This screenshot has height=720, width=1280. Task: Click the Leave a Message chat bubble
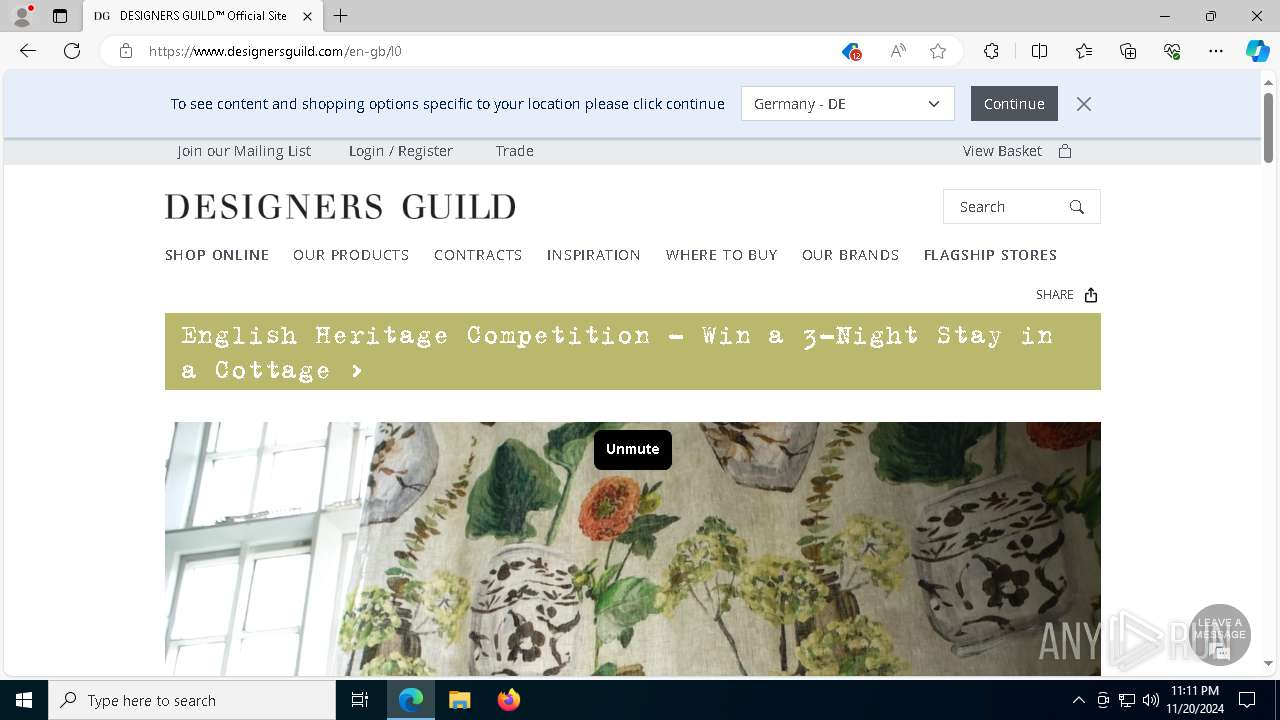click(1220, 635)
